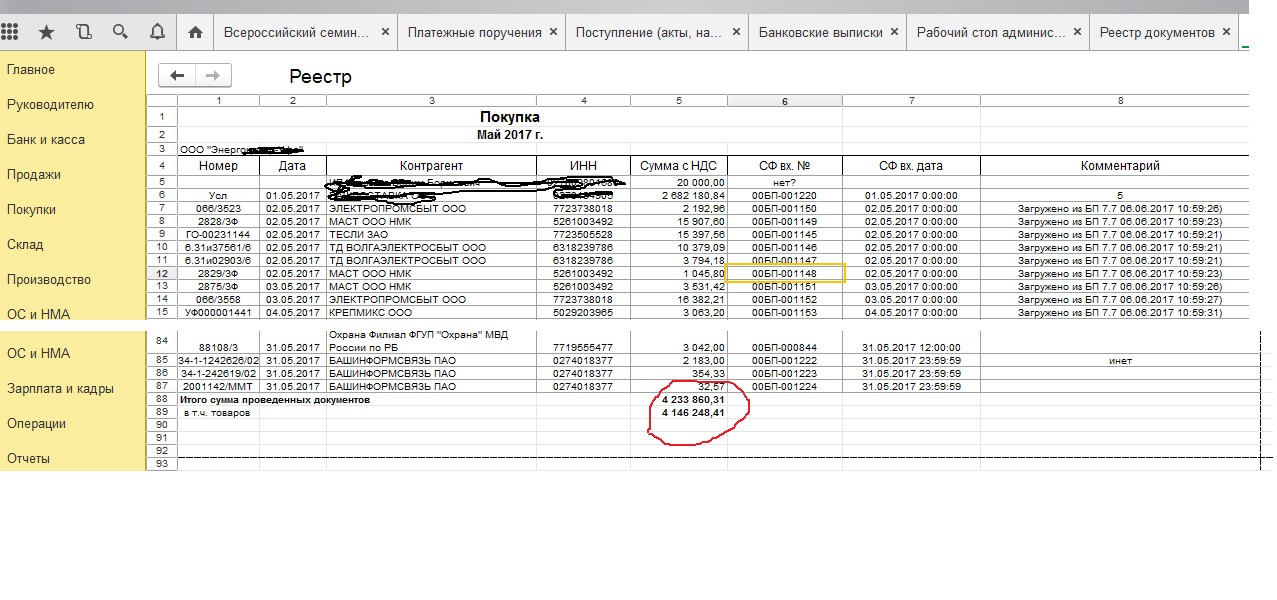
Task: Click the back arrow button
Action: [178, 75]
